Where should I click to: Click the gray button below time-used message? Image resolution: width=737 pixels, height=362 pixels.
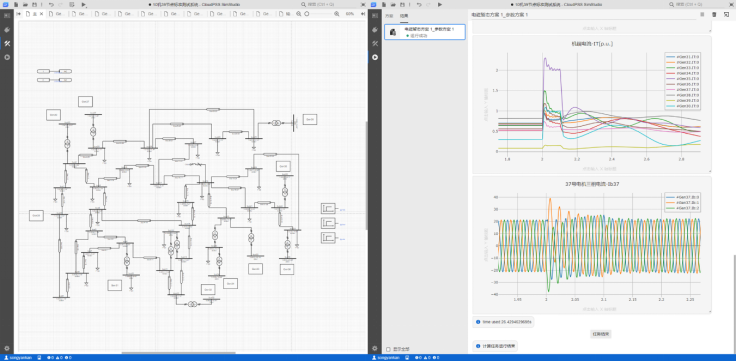(601, 334)
